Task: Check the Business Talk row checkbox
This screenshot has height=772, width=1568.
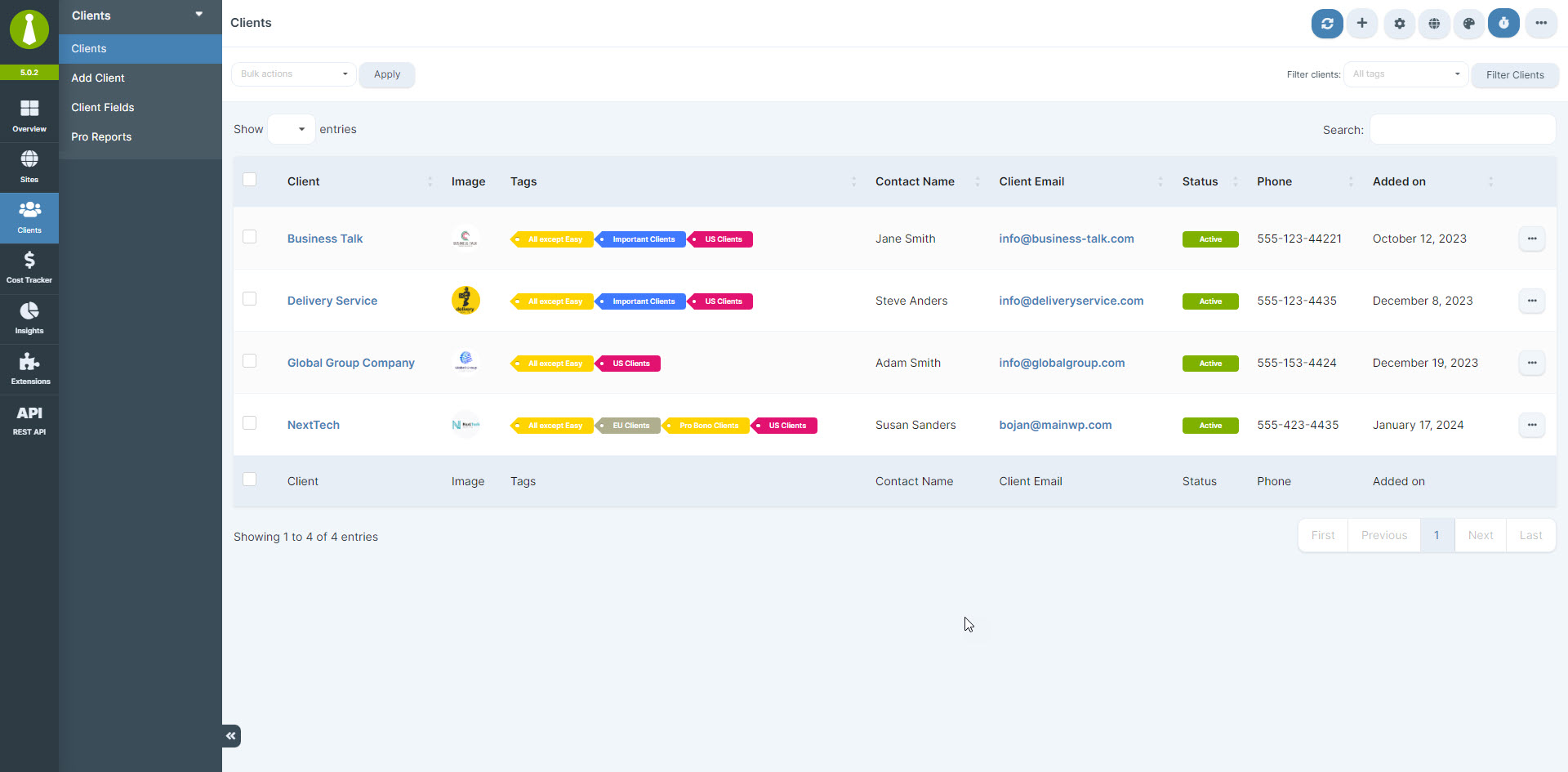Action: [250, 237]
